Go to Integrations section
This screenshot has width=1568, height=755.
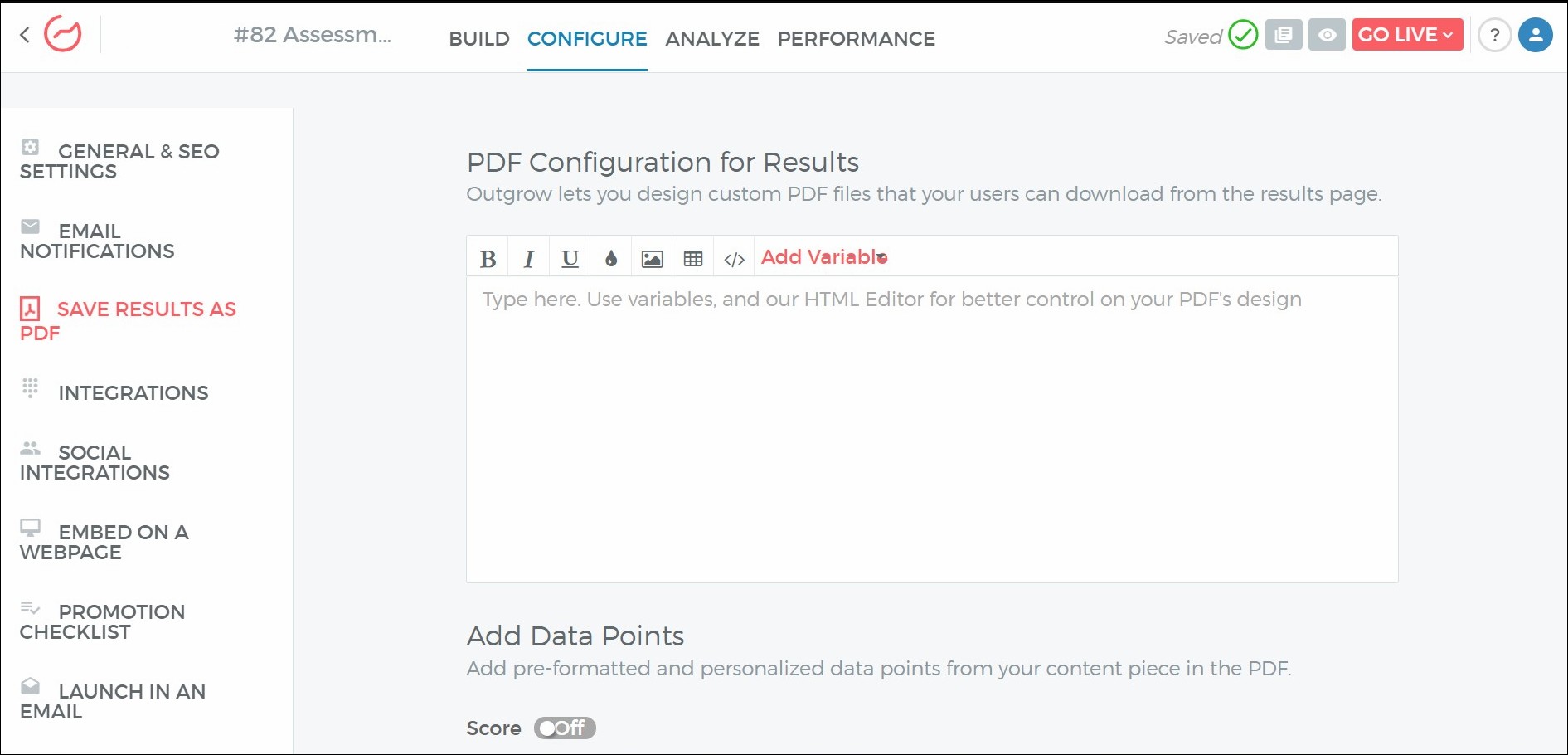[133, 392]
